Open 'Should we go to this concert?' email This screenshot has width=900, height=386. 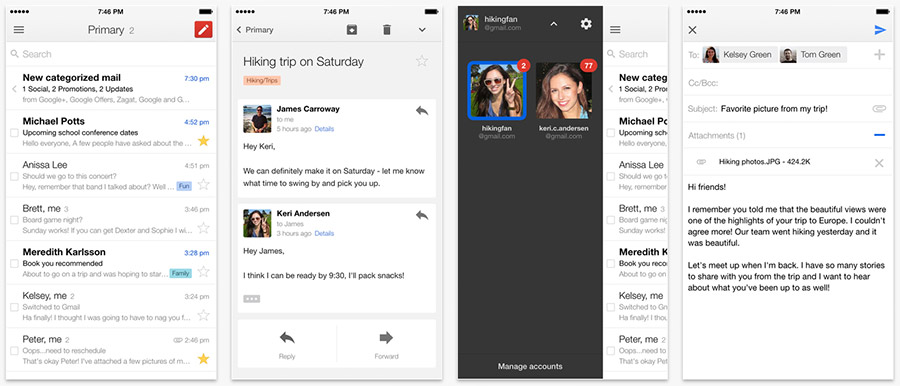coord(111,175)
